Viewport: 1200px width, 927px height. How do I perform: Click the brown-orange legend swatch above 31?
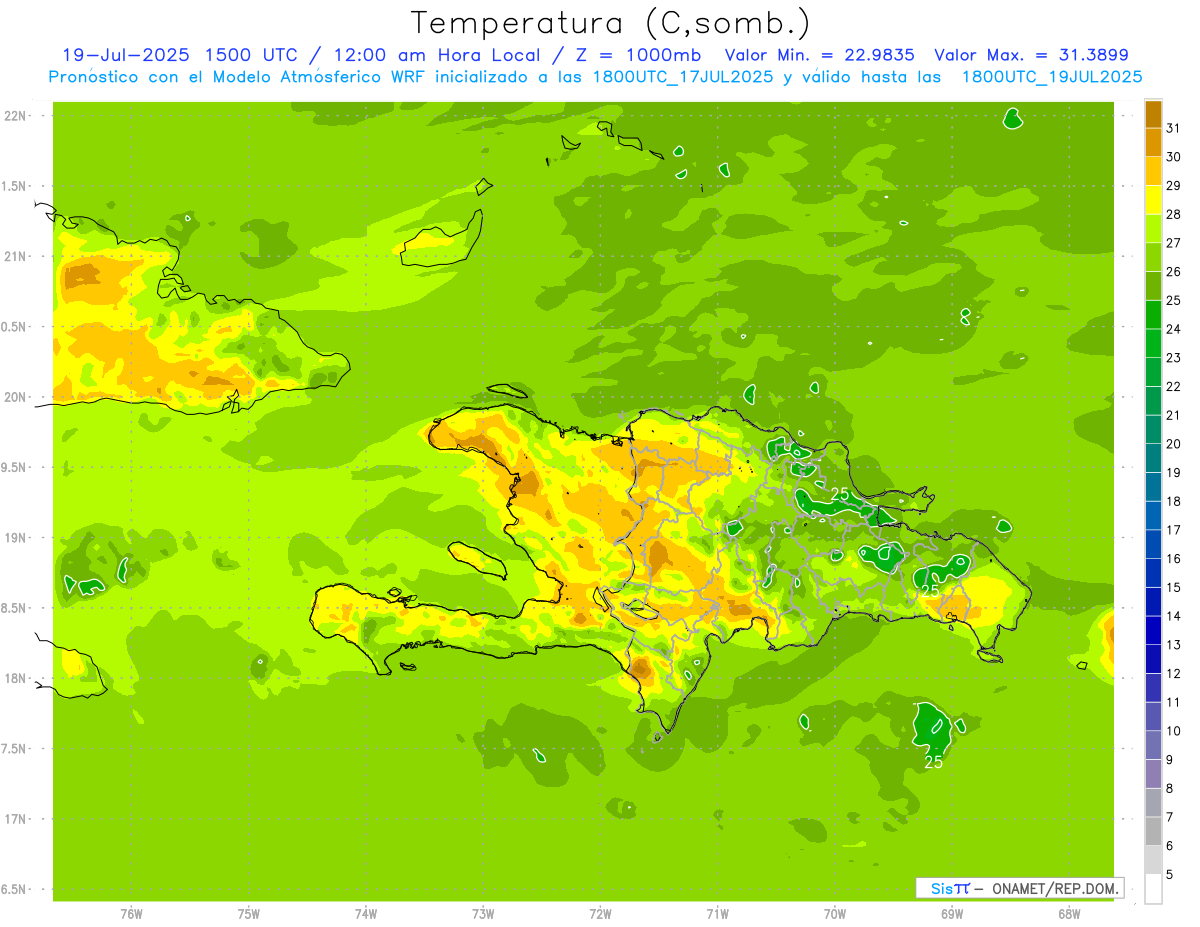point(1153,114)
